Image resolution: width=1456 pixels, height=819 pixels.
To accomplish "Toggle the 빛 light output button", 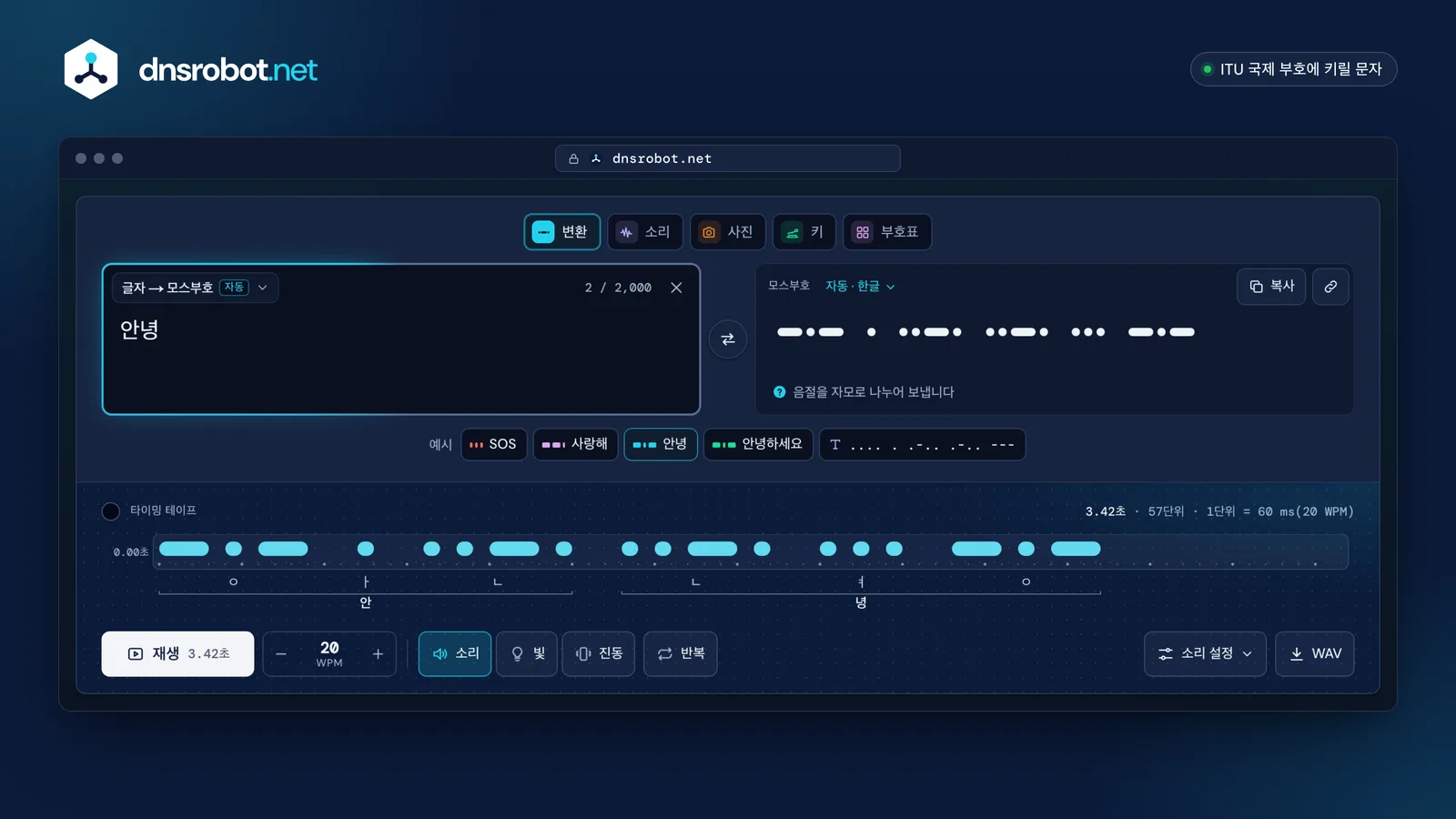I will [x=527, y=654].
